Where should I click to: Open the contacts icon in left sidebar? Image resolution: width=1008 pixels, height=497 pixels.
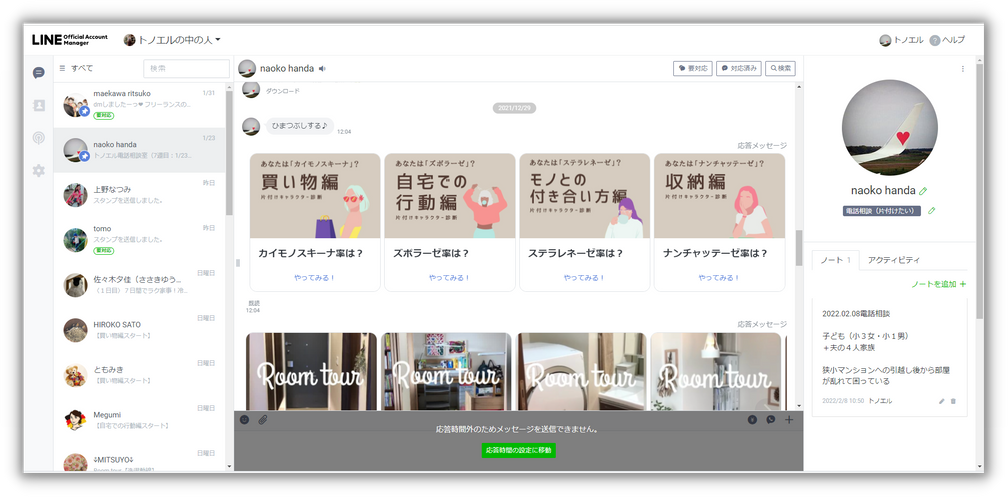pyautogui.click(x=38, y=105)
